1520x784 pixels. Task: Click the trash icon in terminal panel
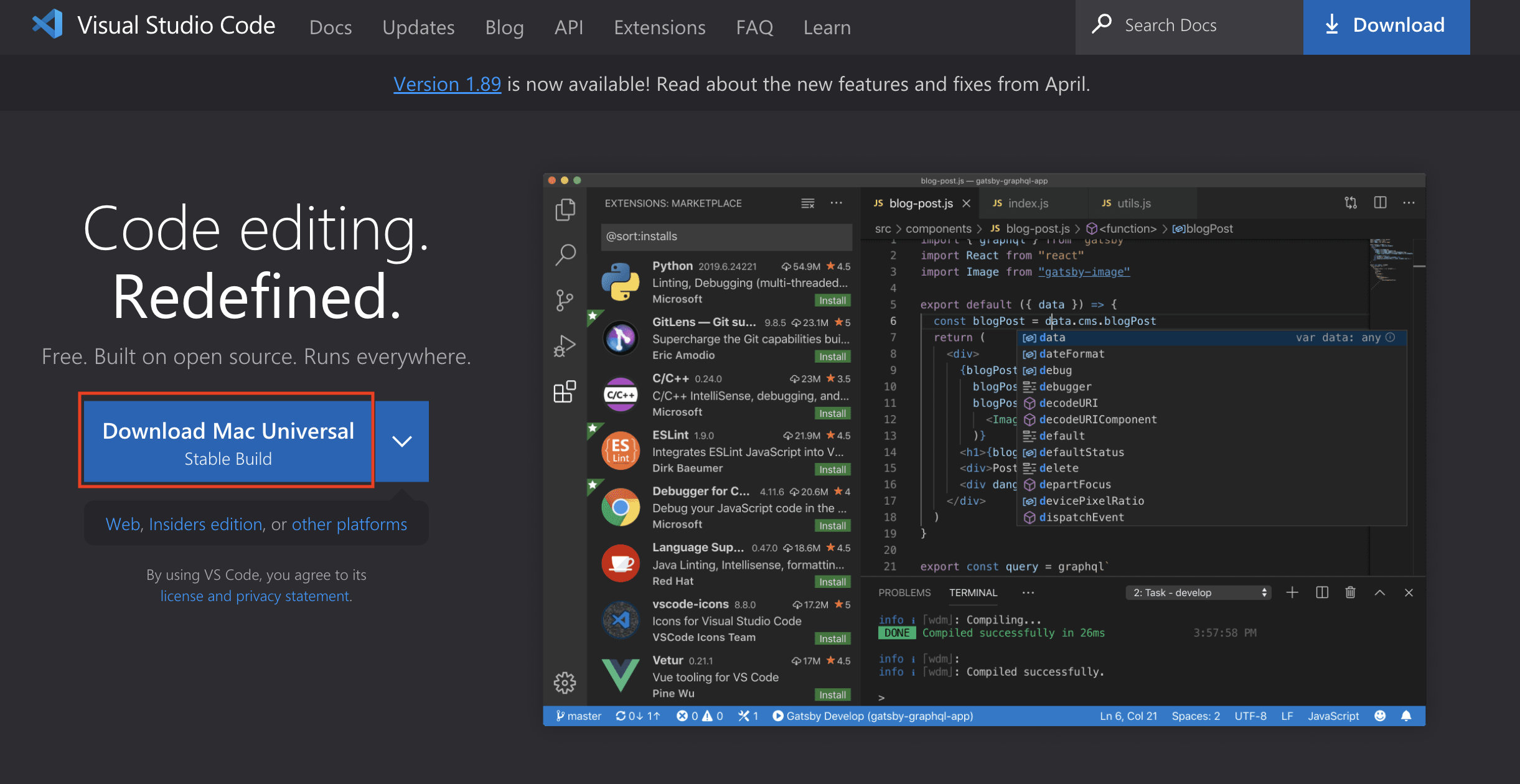(1350, 592)
